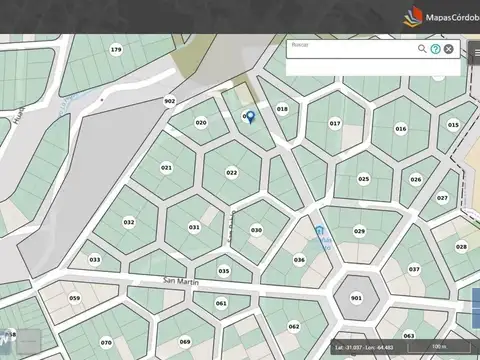Click the San Martín street label
The width and height of the screenshot is (480, 360).
pyautogui.click(x=181, y=281)
